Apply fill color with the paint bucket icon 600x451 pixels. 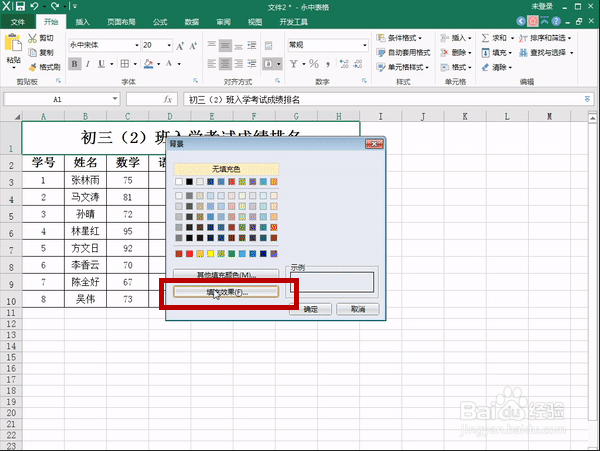[148, 64]
